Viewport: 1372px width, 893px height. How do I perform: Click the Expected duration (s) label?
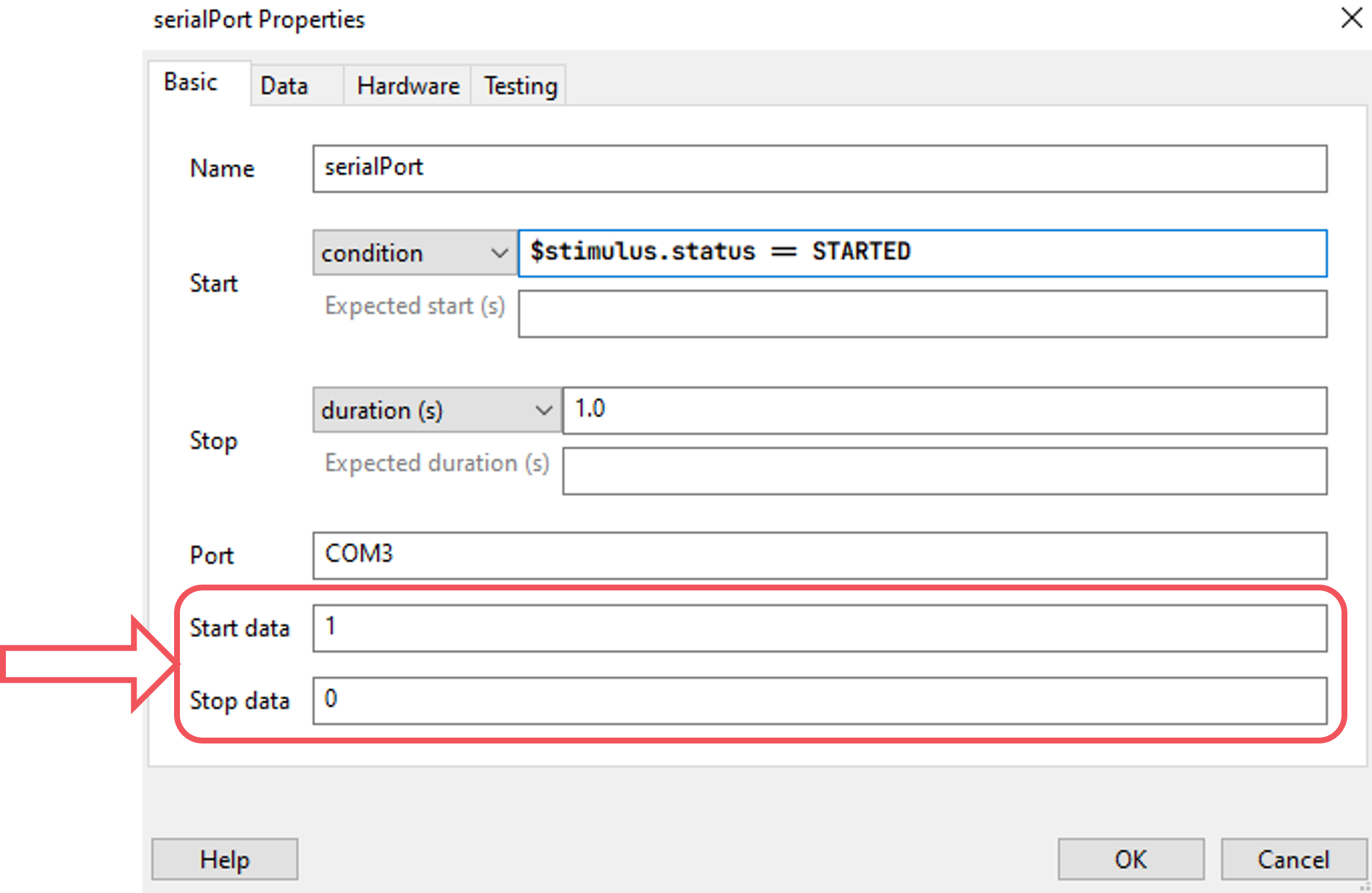437,464
